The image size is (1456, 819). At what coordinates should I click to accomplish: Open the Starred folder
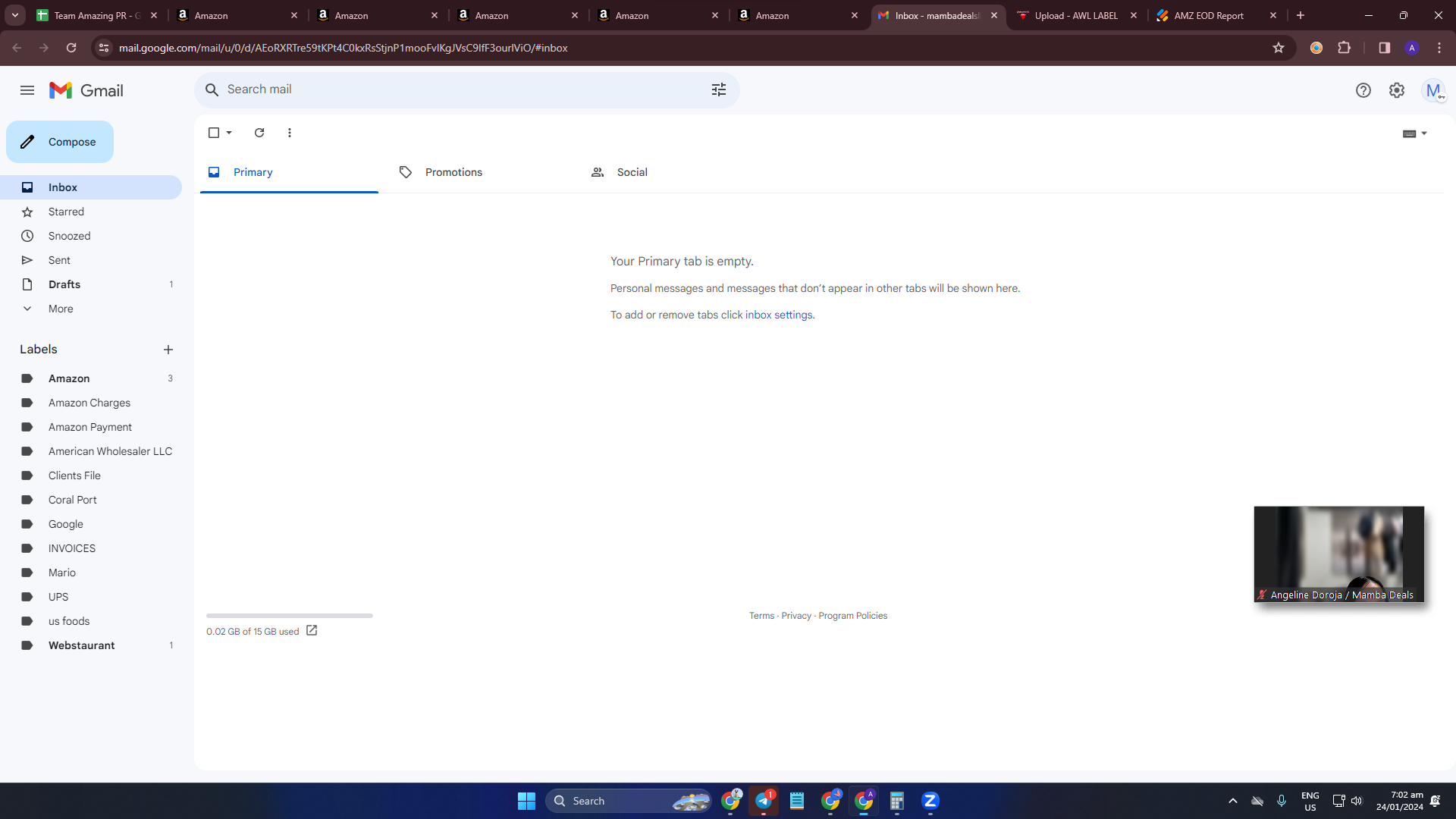pyautogui.click(x=91, y=212)
